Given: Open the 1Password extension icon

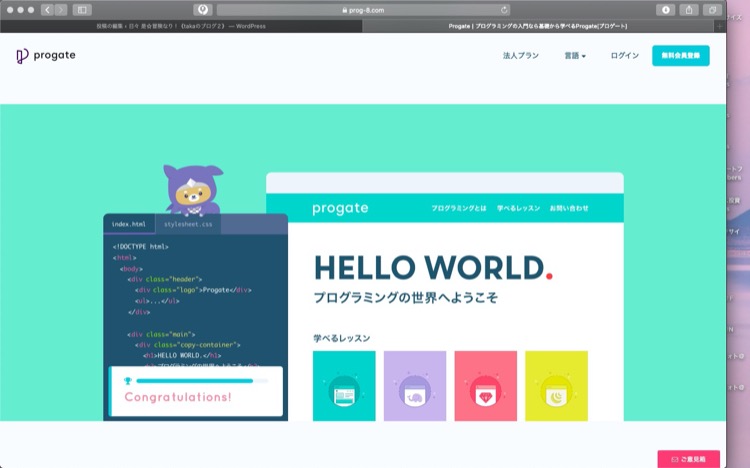Looking at the screenshot, I should point(203,10).
